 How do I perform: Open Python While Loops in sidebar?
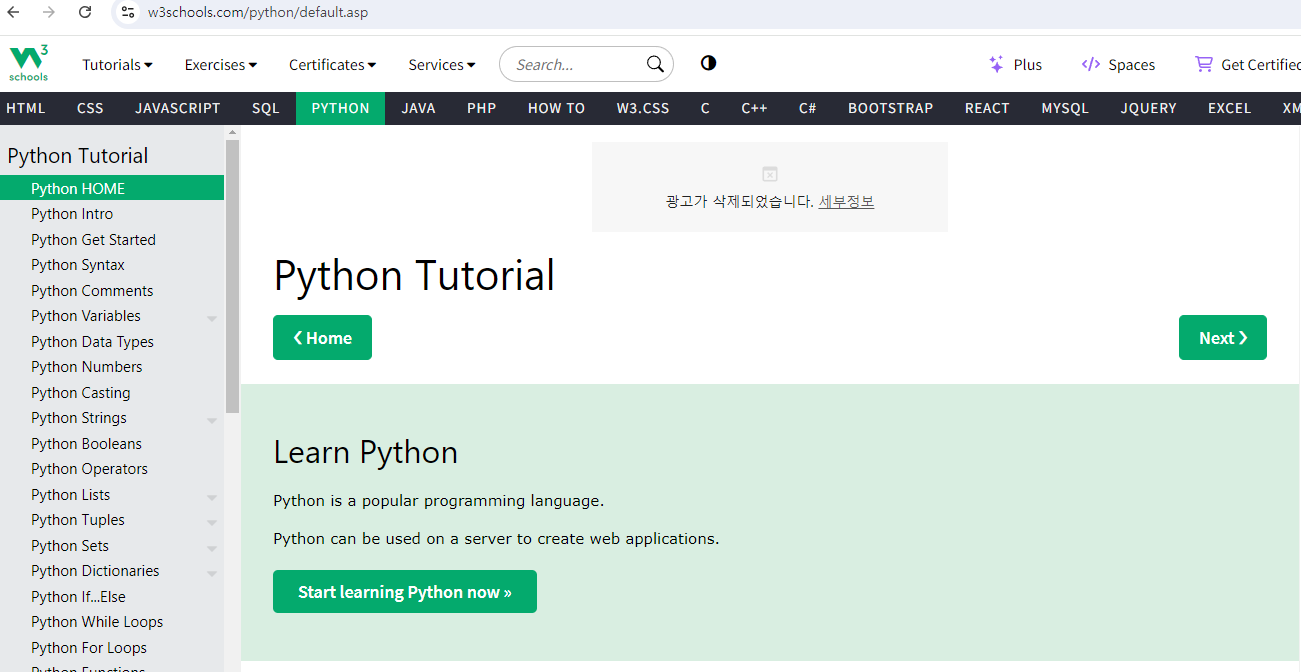[x=112, y=622]
